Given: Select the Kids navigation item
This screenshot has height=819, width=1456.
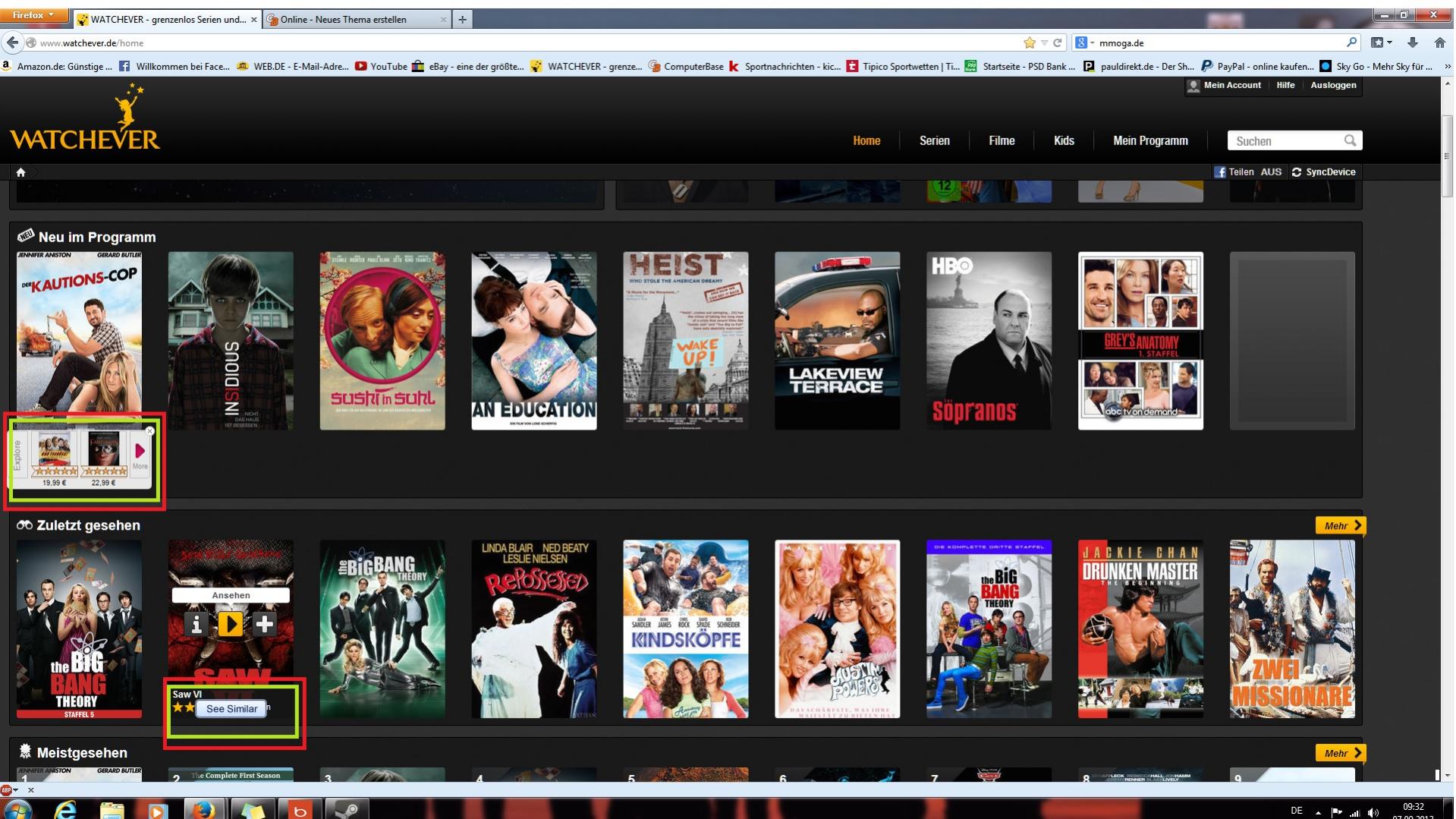Looking at the screenshot, I should tap(1064, 140).
